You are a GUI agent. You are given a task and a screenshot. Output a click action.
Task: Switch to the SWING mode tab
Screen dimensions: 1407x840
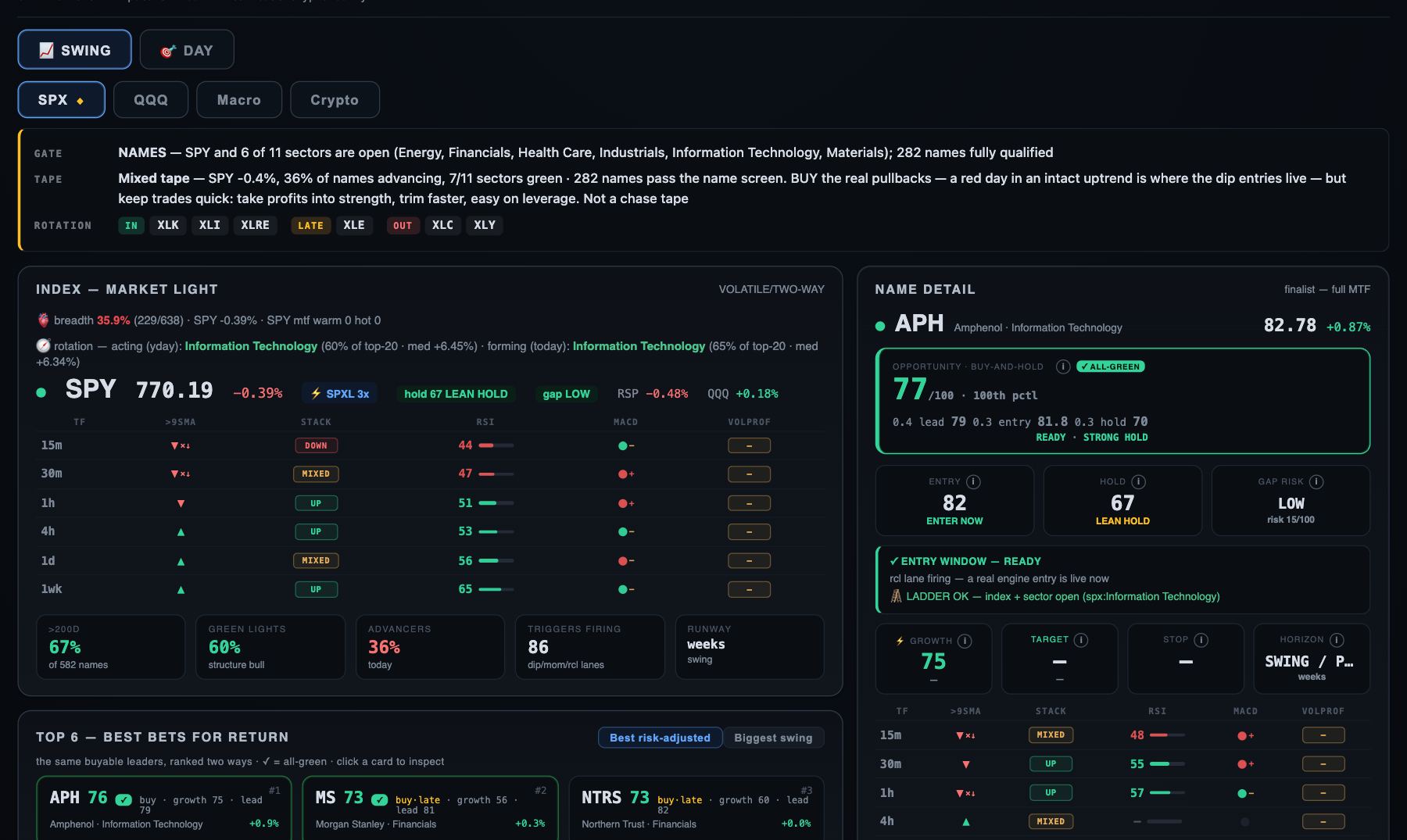tap(75, 49)
